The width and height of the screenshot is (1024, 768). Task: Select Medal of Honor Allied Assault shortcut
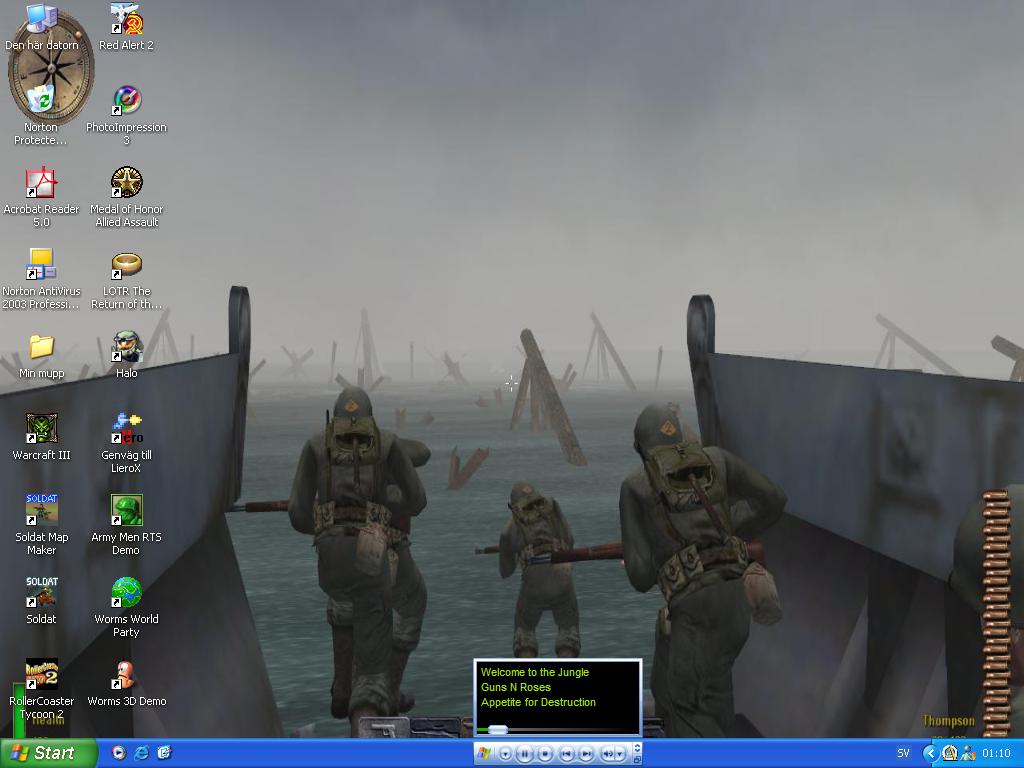[x=127, y=197]
